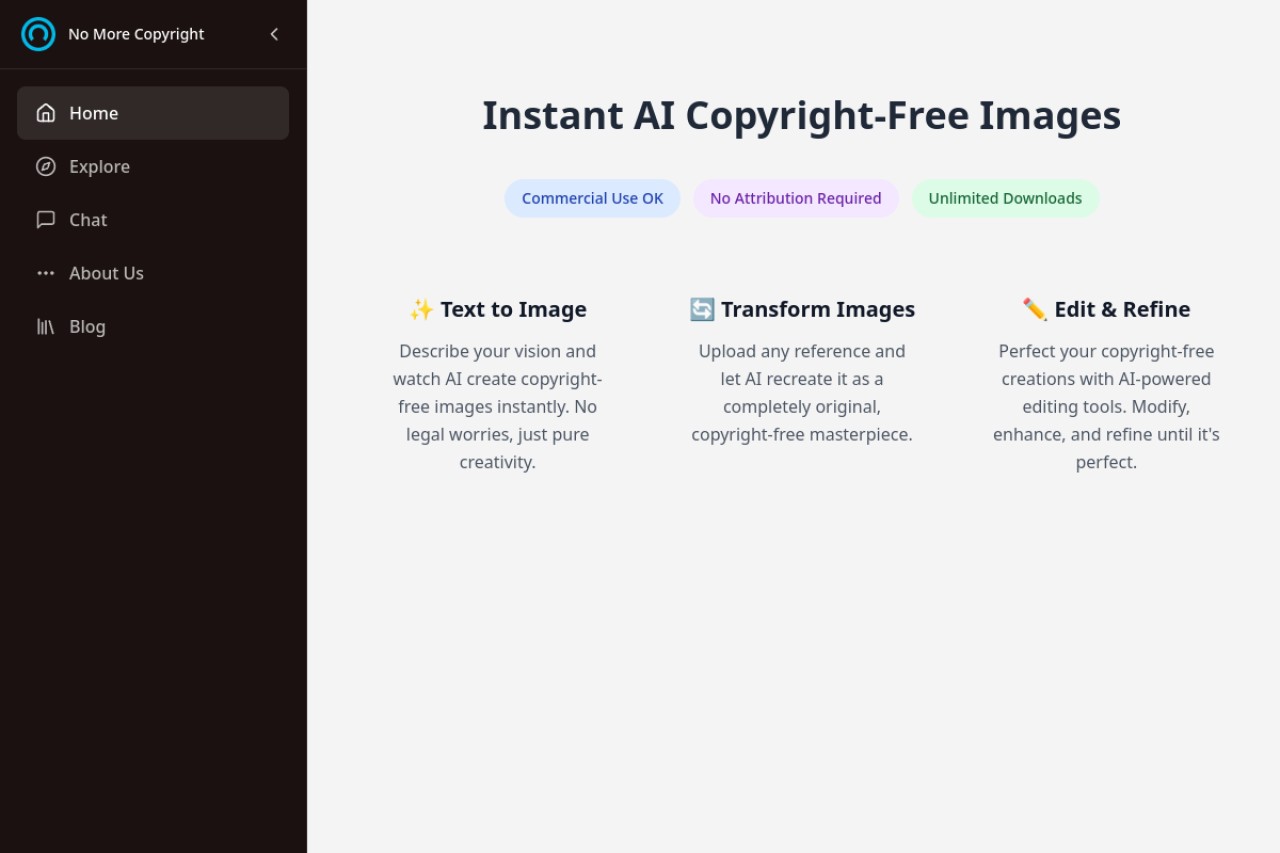Click the Home house icon
This screenshot has width=1280, height=853.
[46, 113]
